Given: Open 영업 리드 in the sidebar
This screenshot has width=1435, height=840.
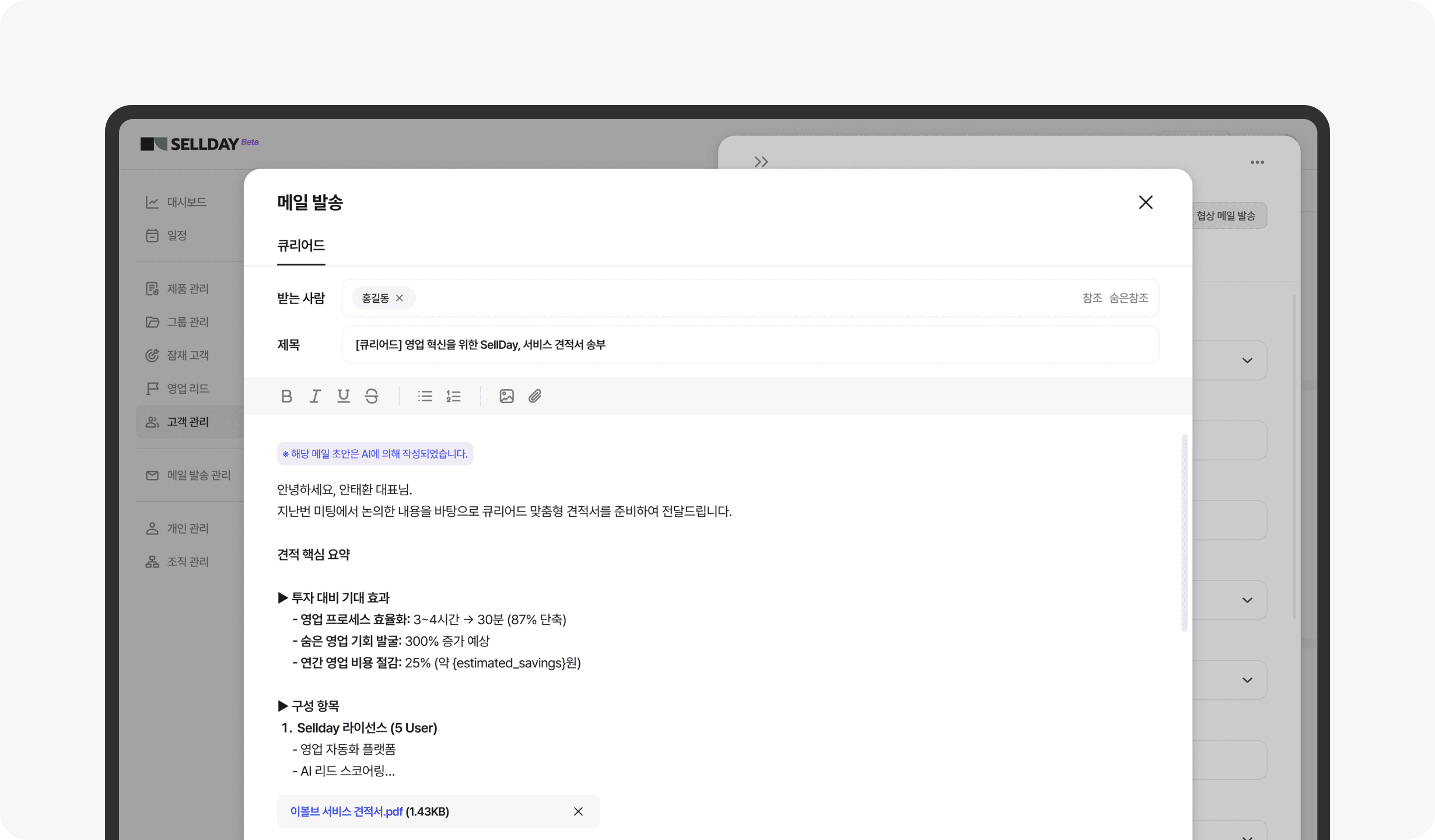Looking at the screenshot, I should click(177, 388).
